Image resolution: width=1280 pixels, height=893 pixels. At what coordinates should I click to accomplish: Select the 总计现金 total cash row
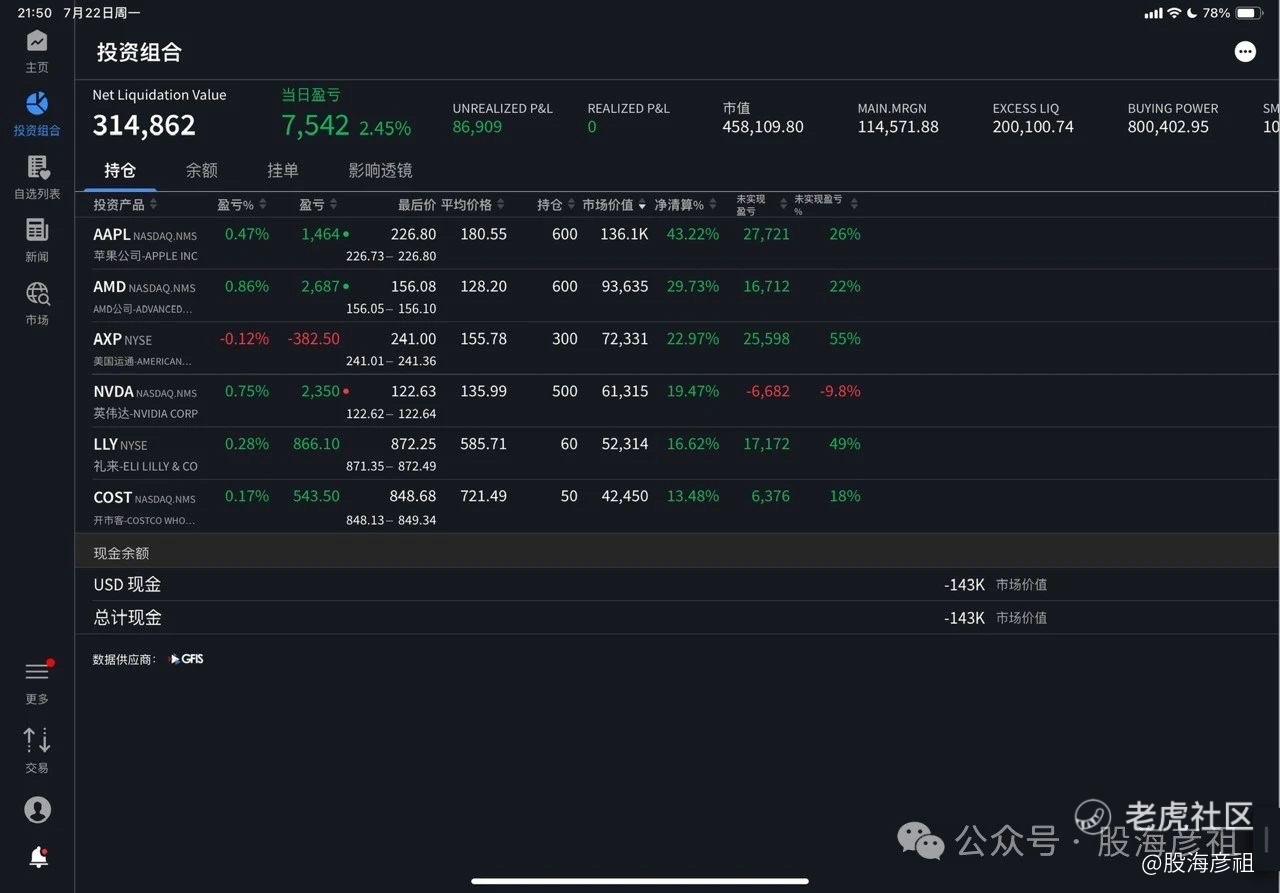(x=677, y=618)
